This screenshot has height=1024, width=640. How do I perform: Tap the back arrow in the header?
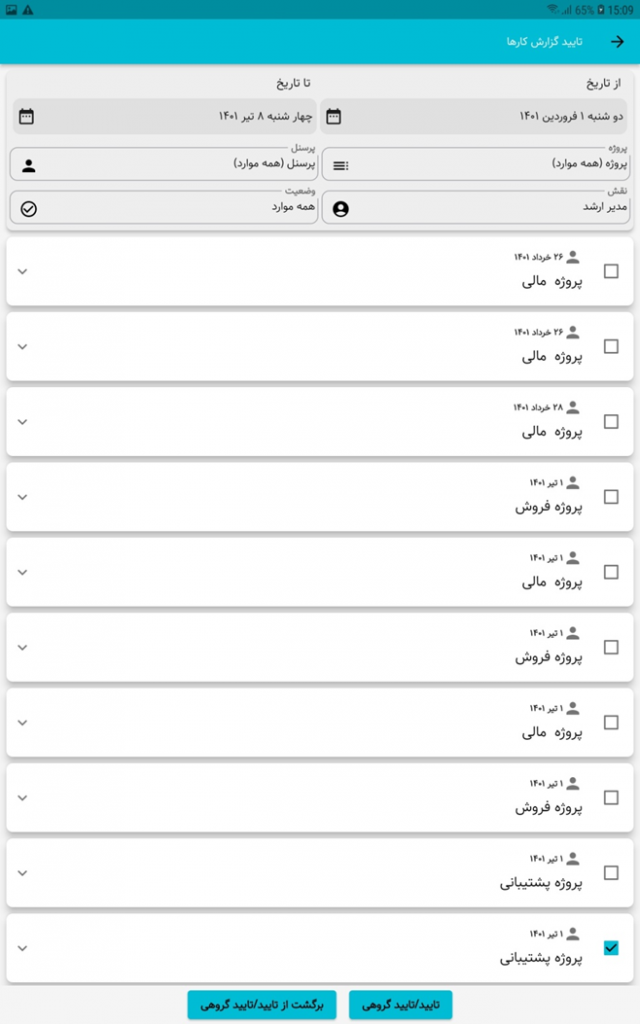click(x=617, y=42)
